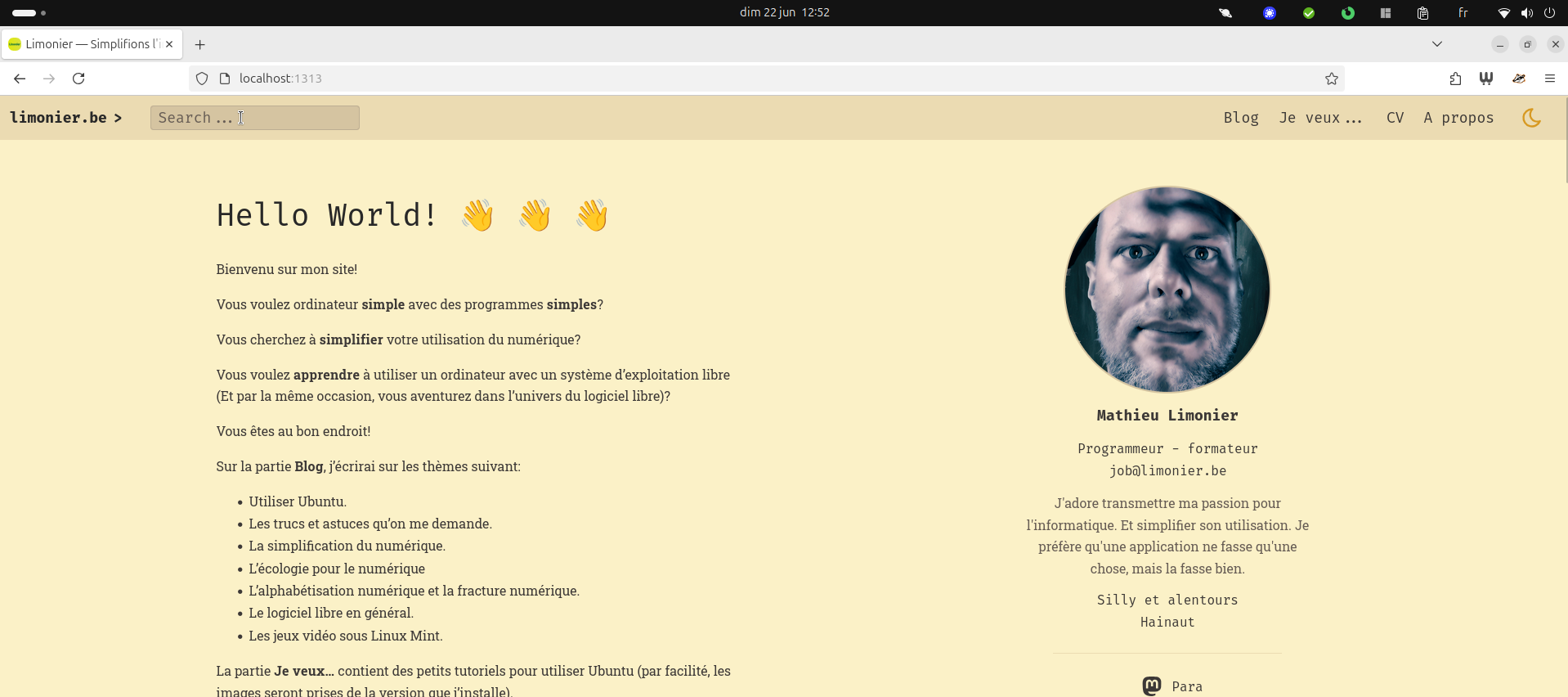The width and height of the screenshot is (1568, 697).
Task: Click the site Search input field
Action: (x=254, y=118)
